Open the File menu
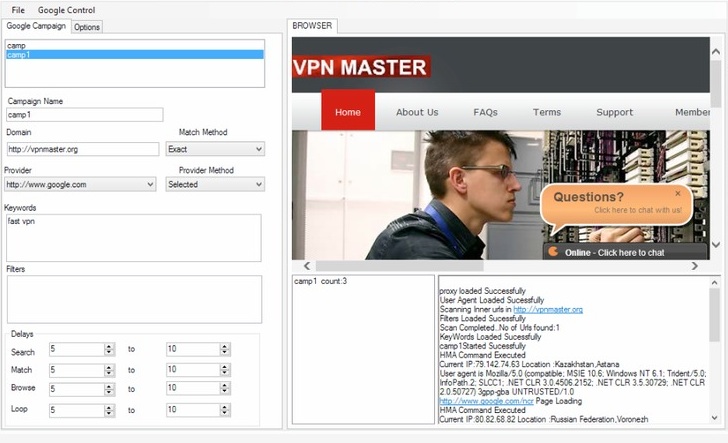728x443 pixels. pyautogui.click(x=18, y=10)
